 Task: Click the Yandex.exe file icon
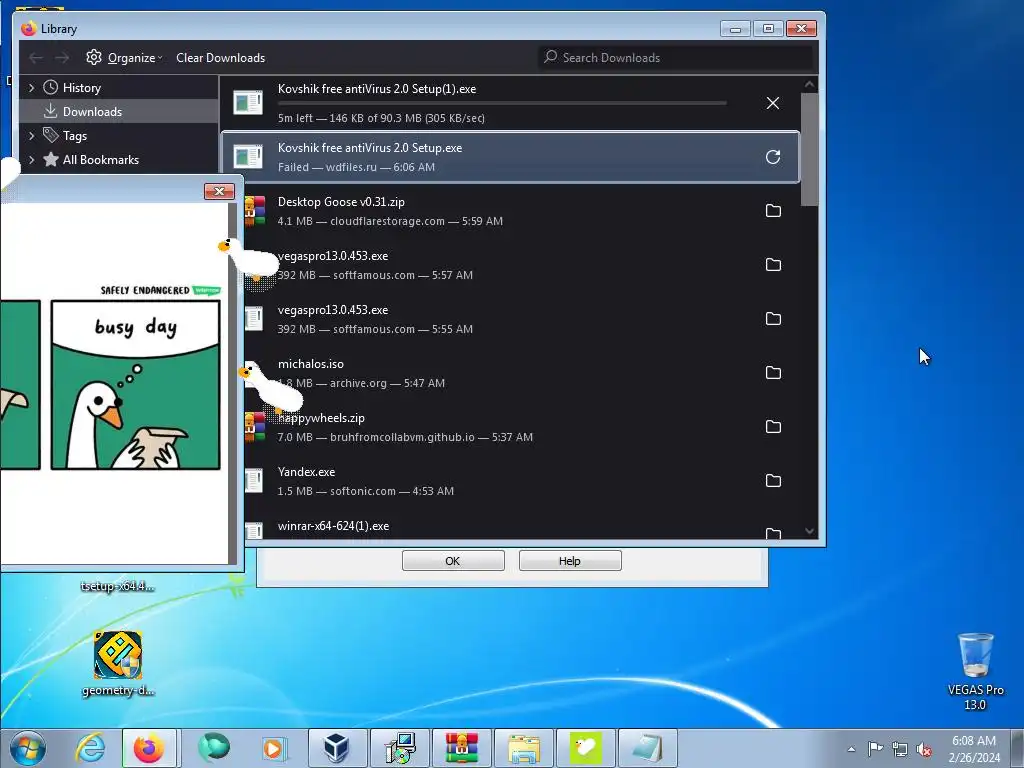[x=253, y=481]
